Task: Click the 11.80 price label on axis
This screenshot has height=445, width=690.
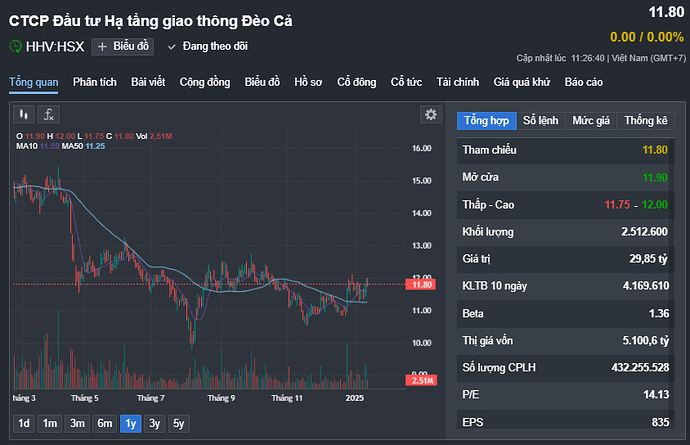Action: 422,285
